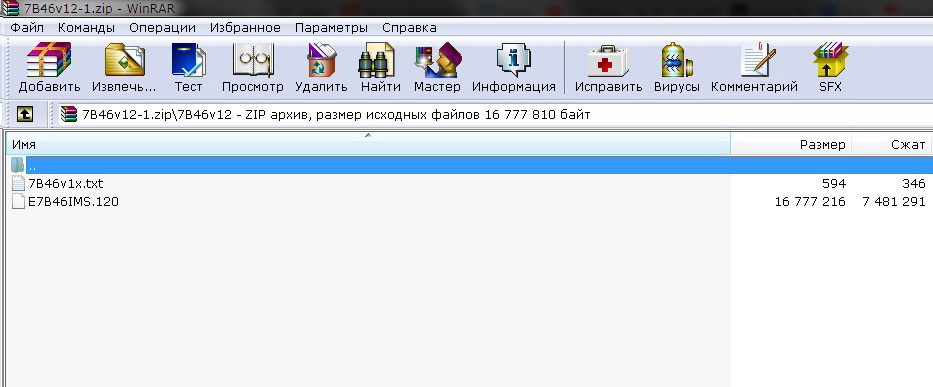Click the Добавить (Add) toolbar icon
Viewport: 933px width, 387px height.
click(x=49, y=60)
